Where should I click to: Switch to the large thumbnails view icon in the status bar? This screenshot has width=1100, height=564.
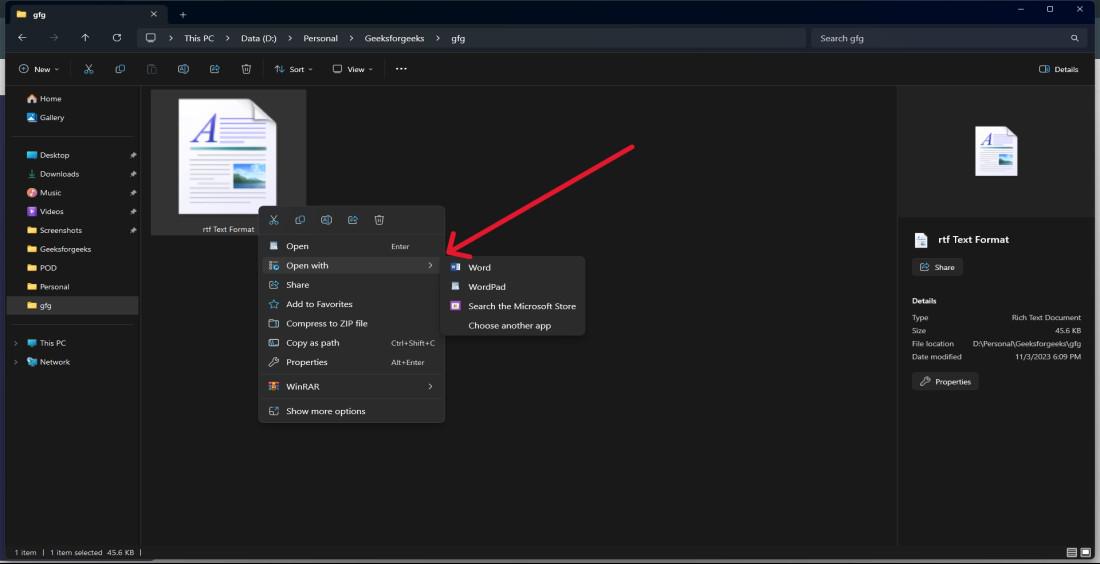point(1085,552)
